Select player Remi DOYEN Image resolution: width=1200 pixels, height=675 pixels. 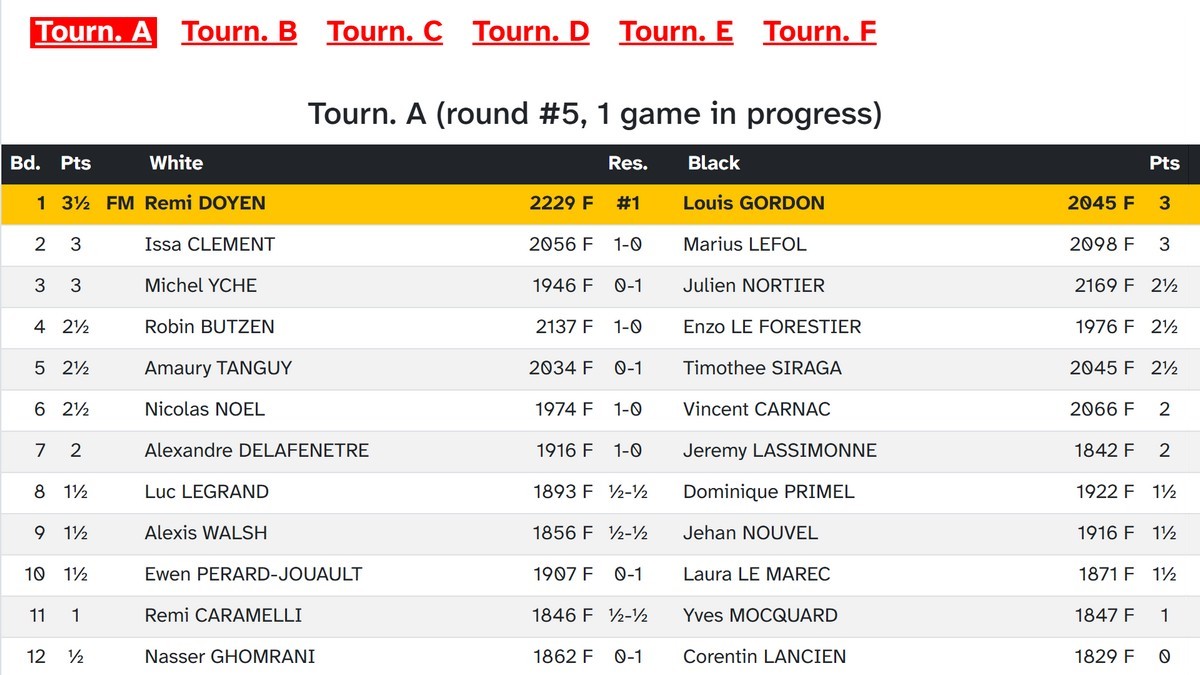(205, 203)
